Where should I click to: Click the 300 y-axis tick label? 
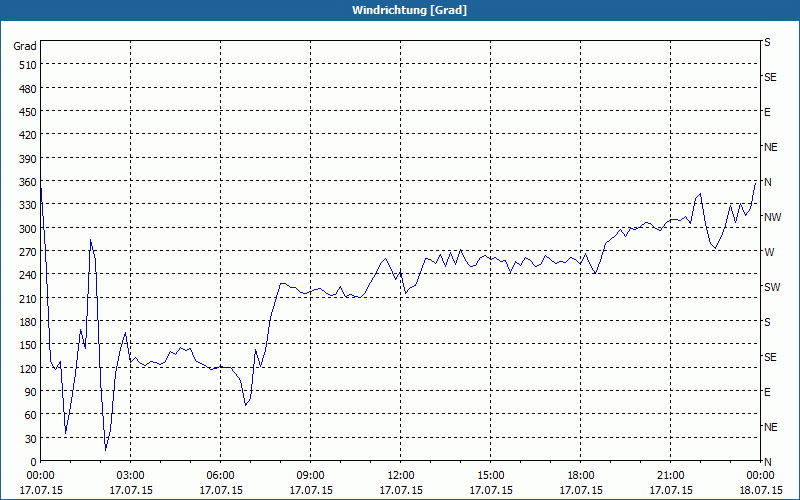[x=28, y=229]
